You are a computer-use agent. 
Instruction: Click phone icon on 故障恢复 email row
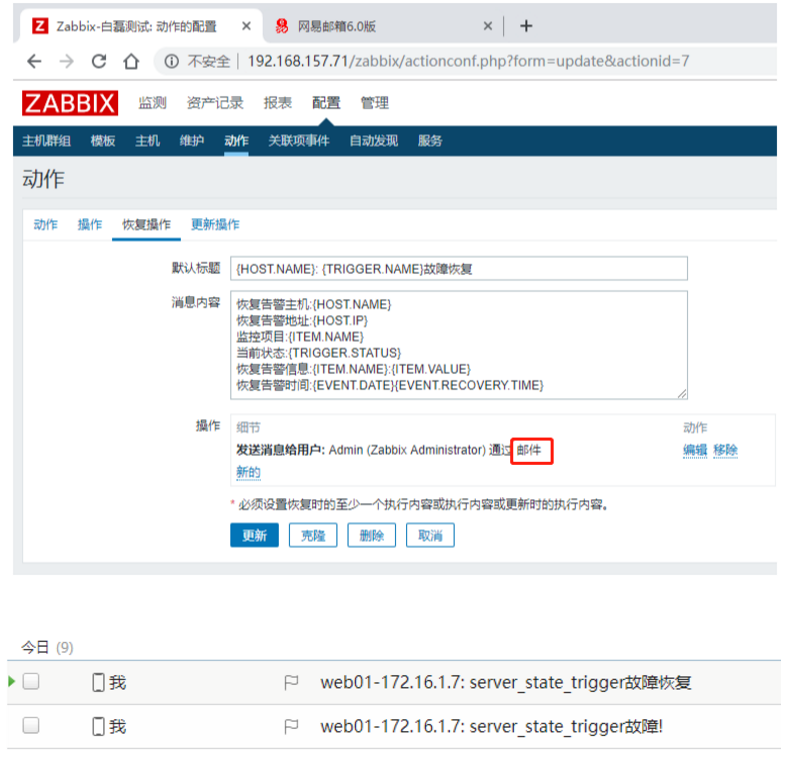[99, 682]
